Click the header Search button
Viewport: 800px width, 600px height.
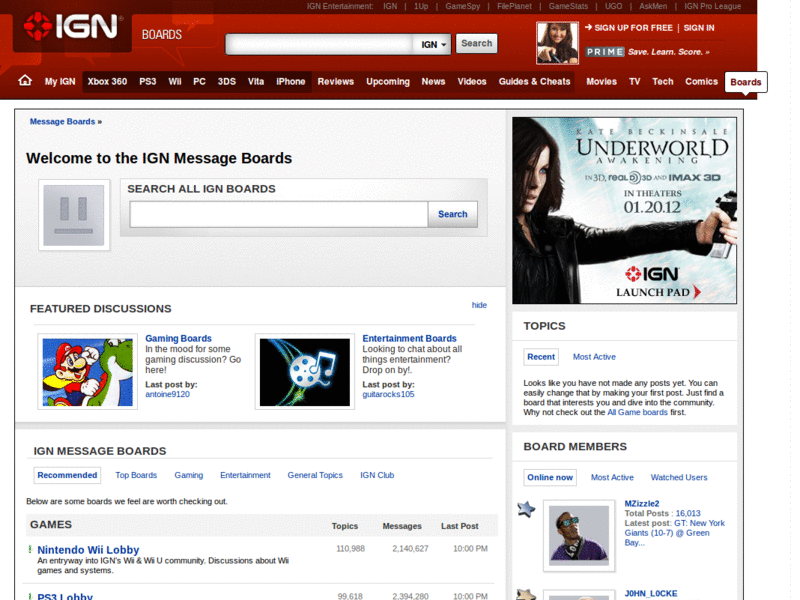(477, 43)
